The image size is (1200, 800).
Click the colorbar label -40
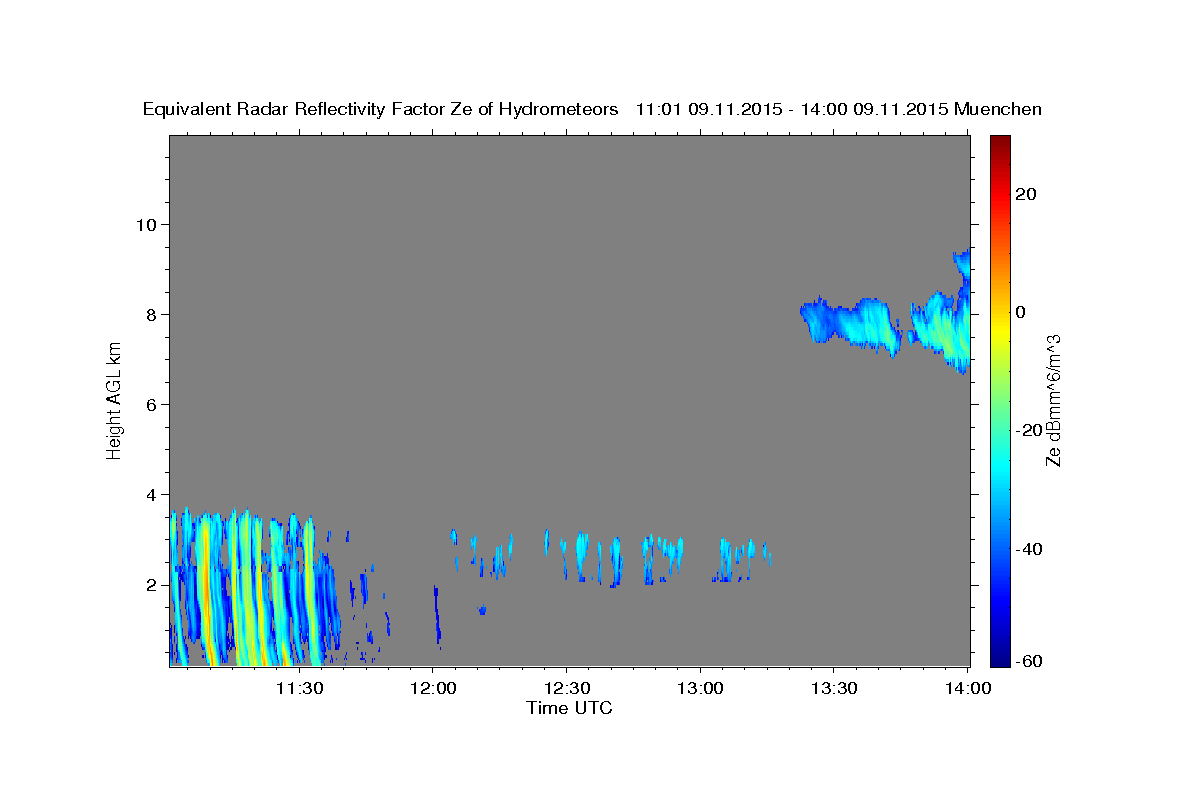click(x=1029, y=548)
